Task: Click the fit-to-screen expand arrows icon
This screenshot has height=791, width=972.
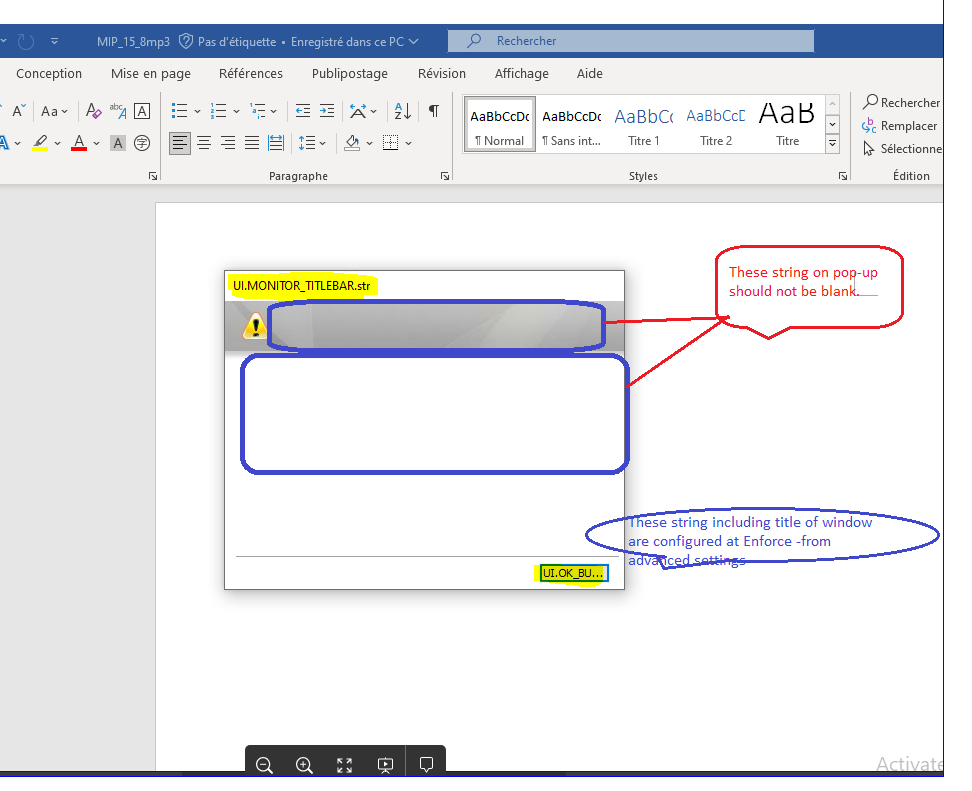Action: 345,765
